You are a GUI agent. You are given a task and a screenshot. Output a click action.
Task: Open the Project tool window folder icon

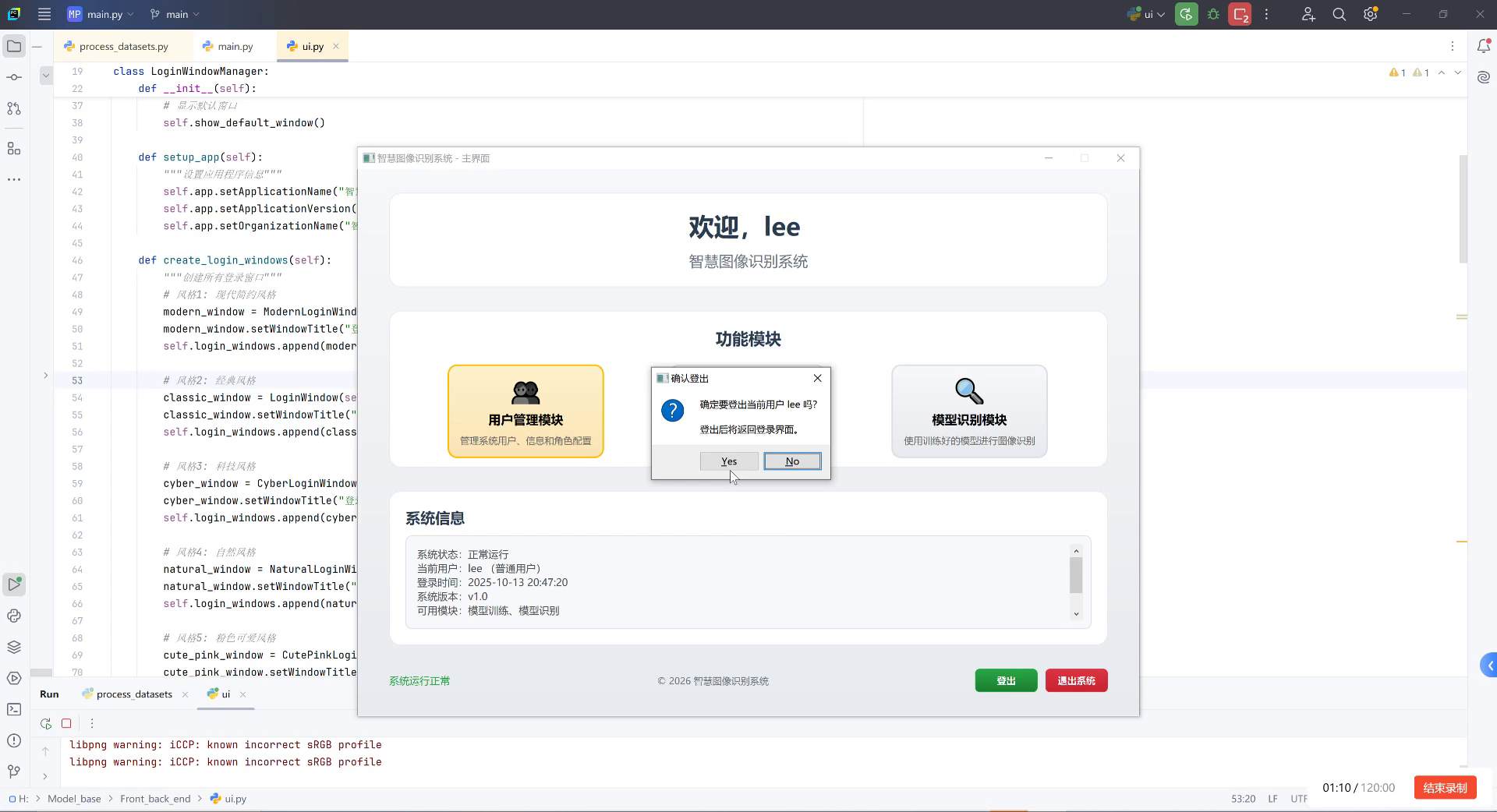pyautogui.click(x=14, y=47)
